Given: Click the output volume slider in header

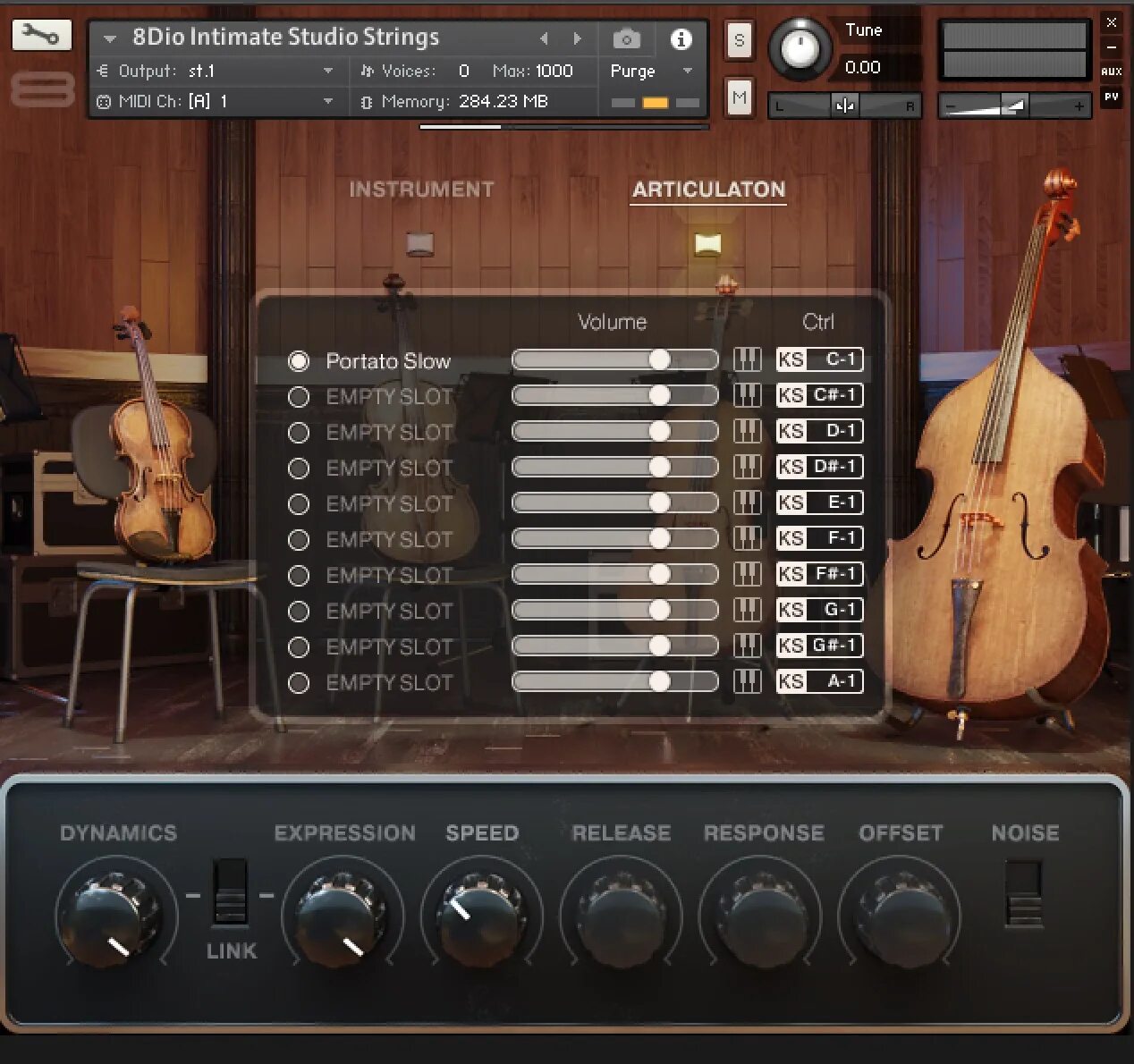Looking at the screenshot, I should point(1014,106).
